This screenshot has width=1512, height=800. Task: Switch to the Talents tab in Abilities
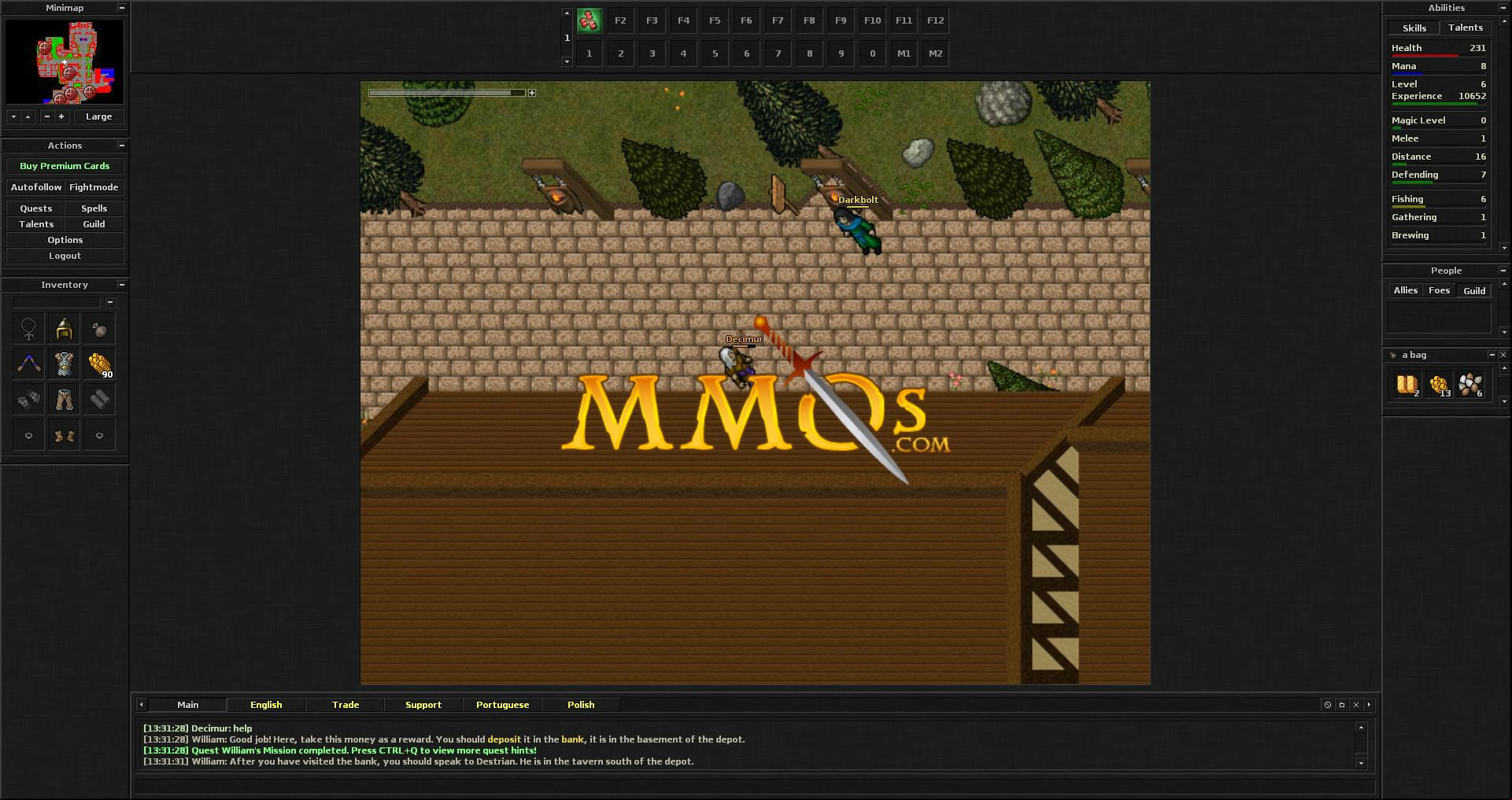tap(1465, 28)
